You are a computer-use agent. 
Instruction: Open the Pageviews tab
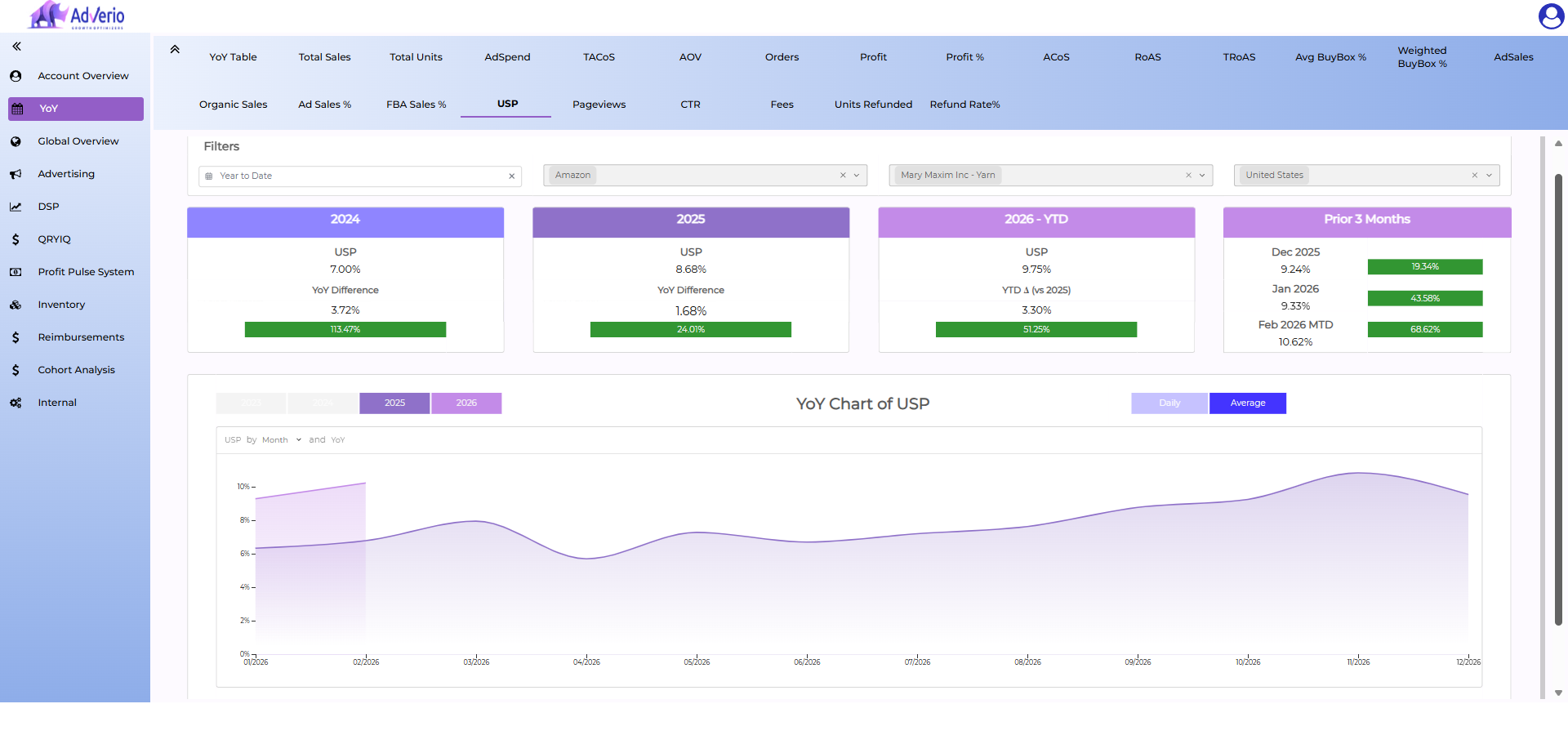pos(599,105)
